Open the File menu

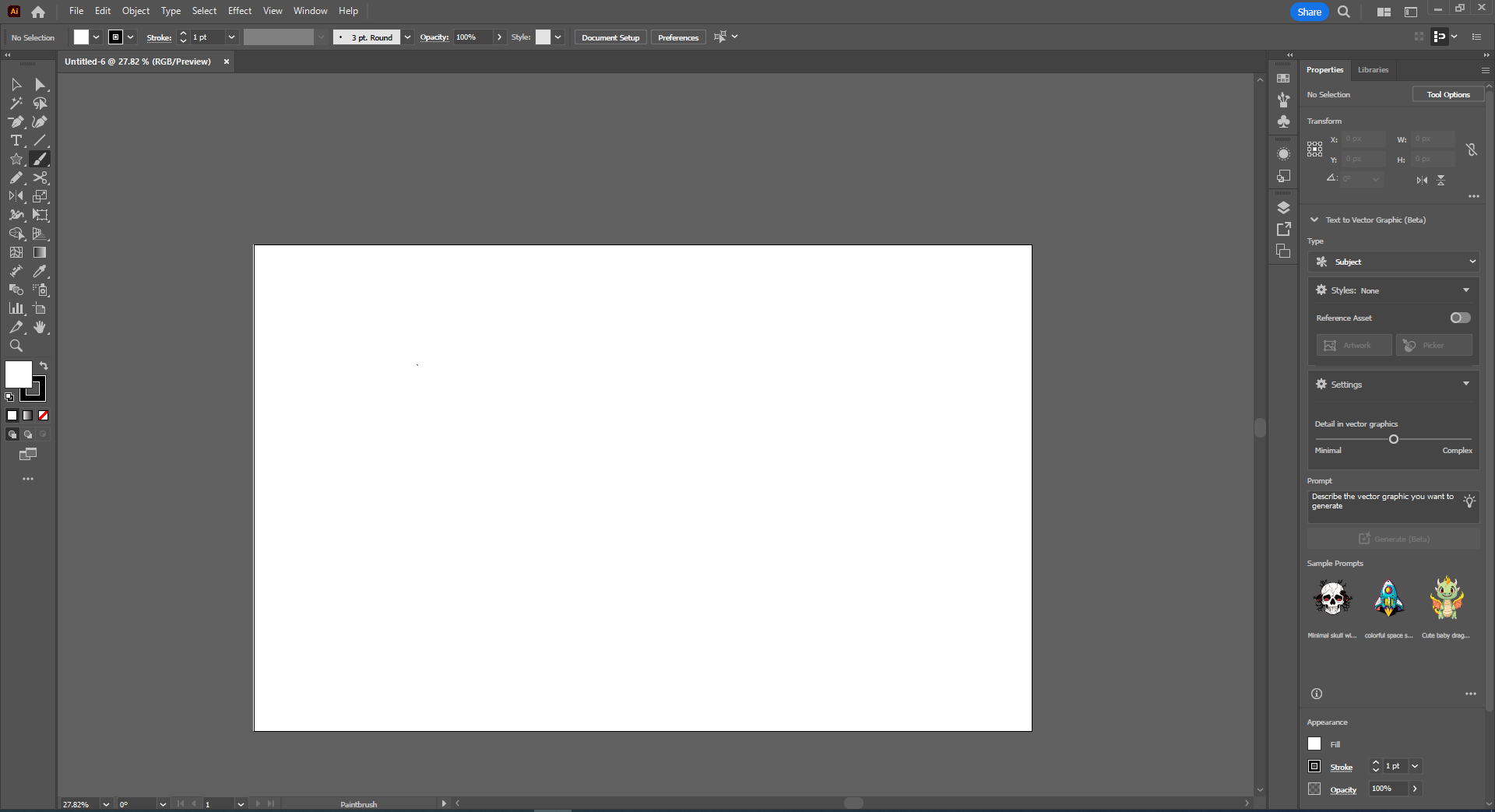pyautogui.click(x=76, y=11)
